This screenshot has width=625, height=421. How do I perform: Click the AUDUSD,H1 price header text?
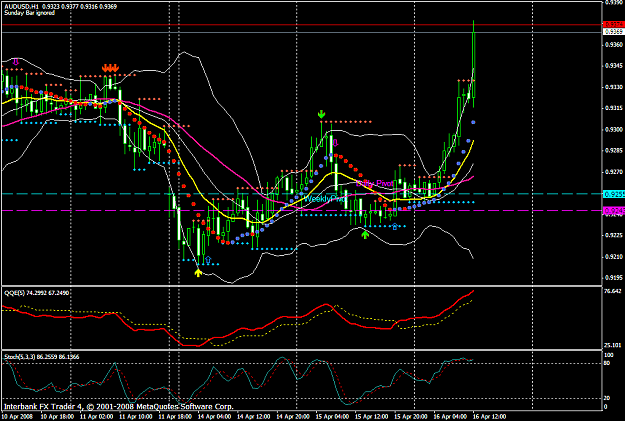click(x=61, y=7)
